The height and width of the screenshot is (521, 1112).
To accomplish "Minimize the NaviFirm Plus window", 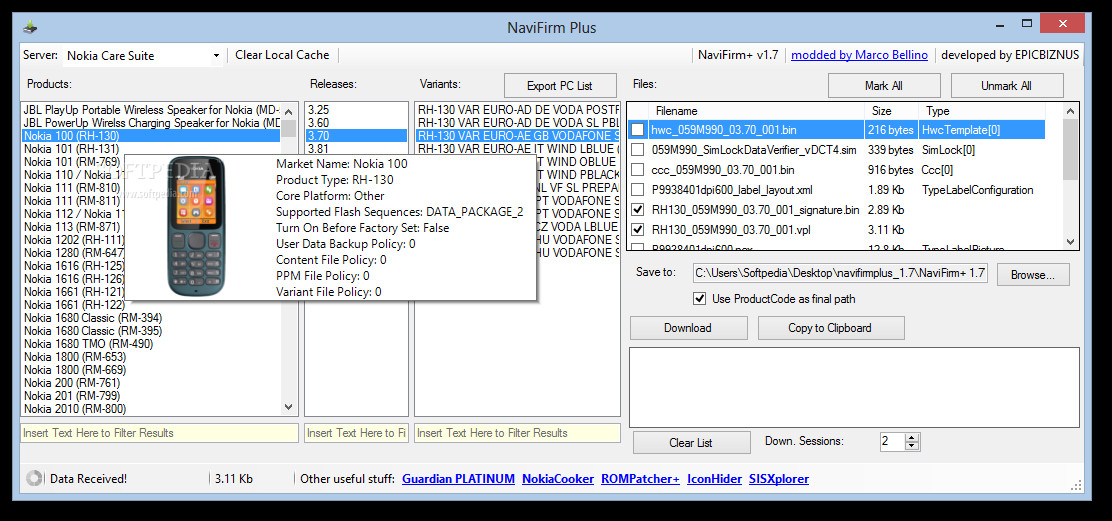I will point(998,25).
